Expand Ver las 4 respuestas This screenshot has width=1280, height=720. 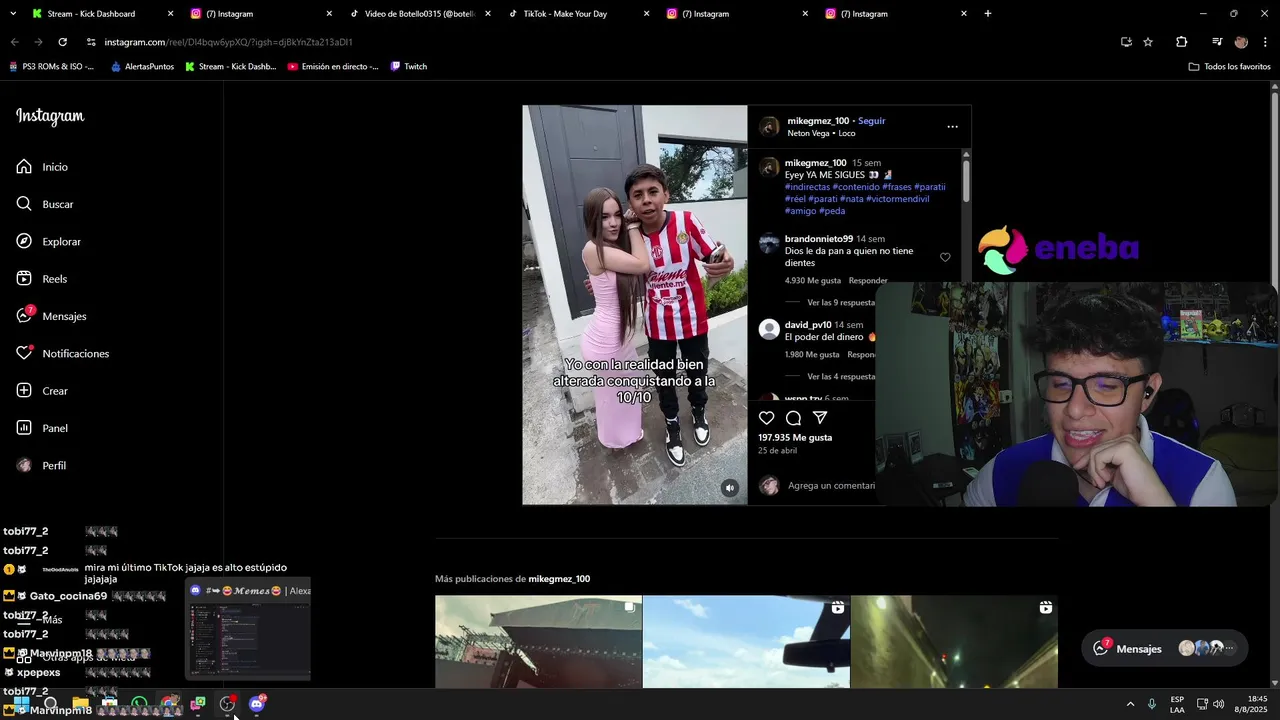[x=841, y=377]
